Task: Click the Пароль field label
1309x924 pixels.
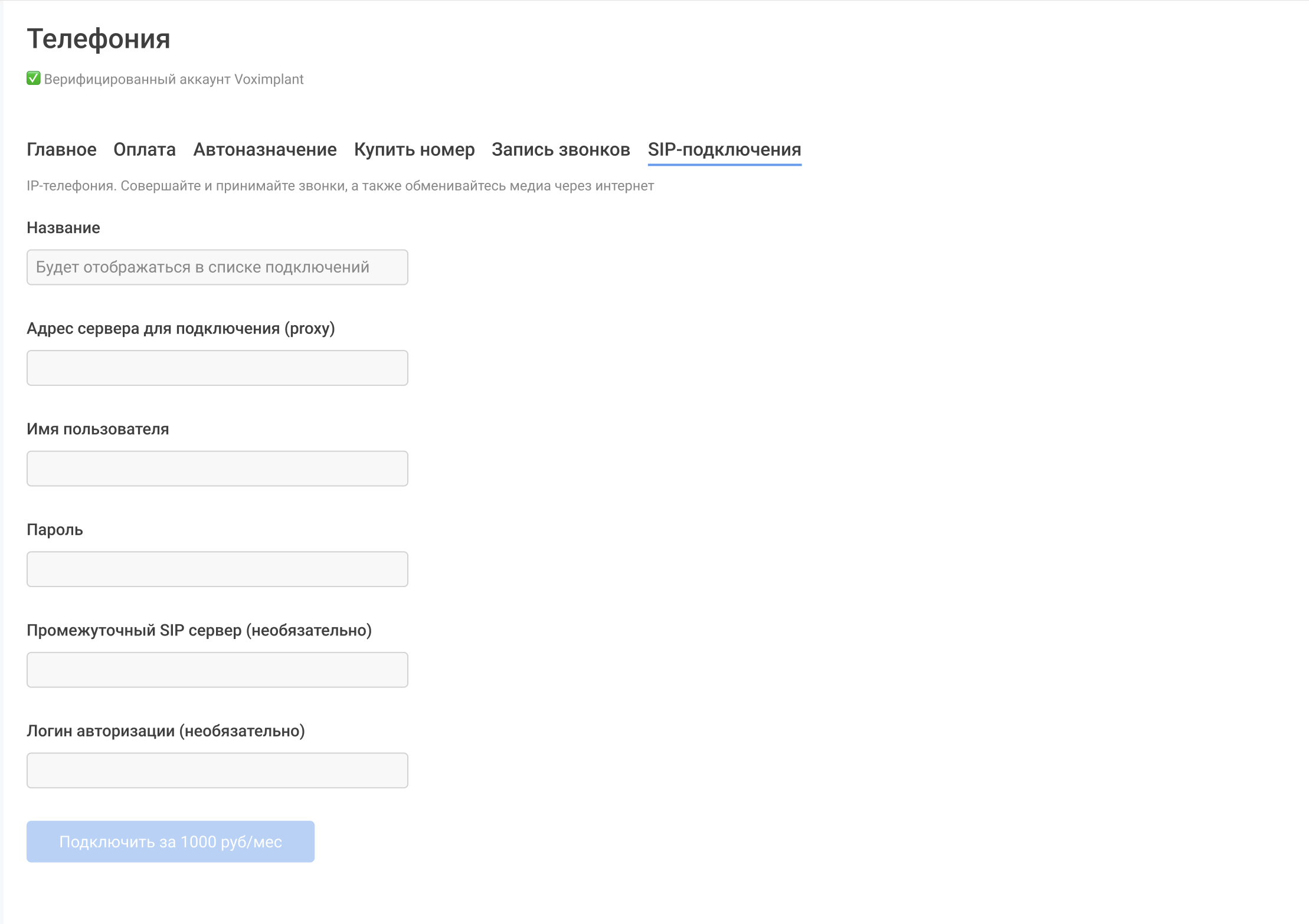Action: 55,530
